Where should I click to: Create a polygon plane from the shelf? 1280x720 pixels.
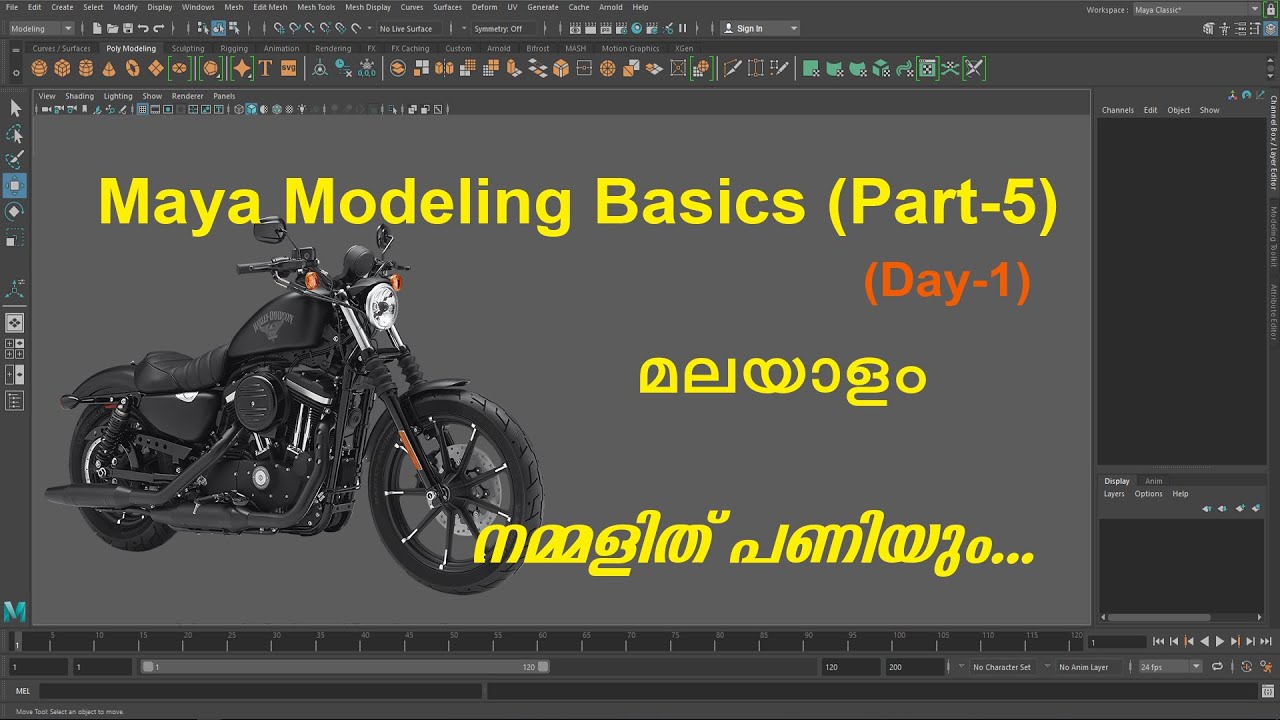[x=156, y=69]
